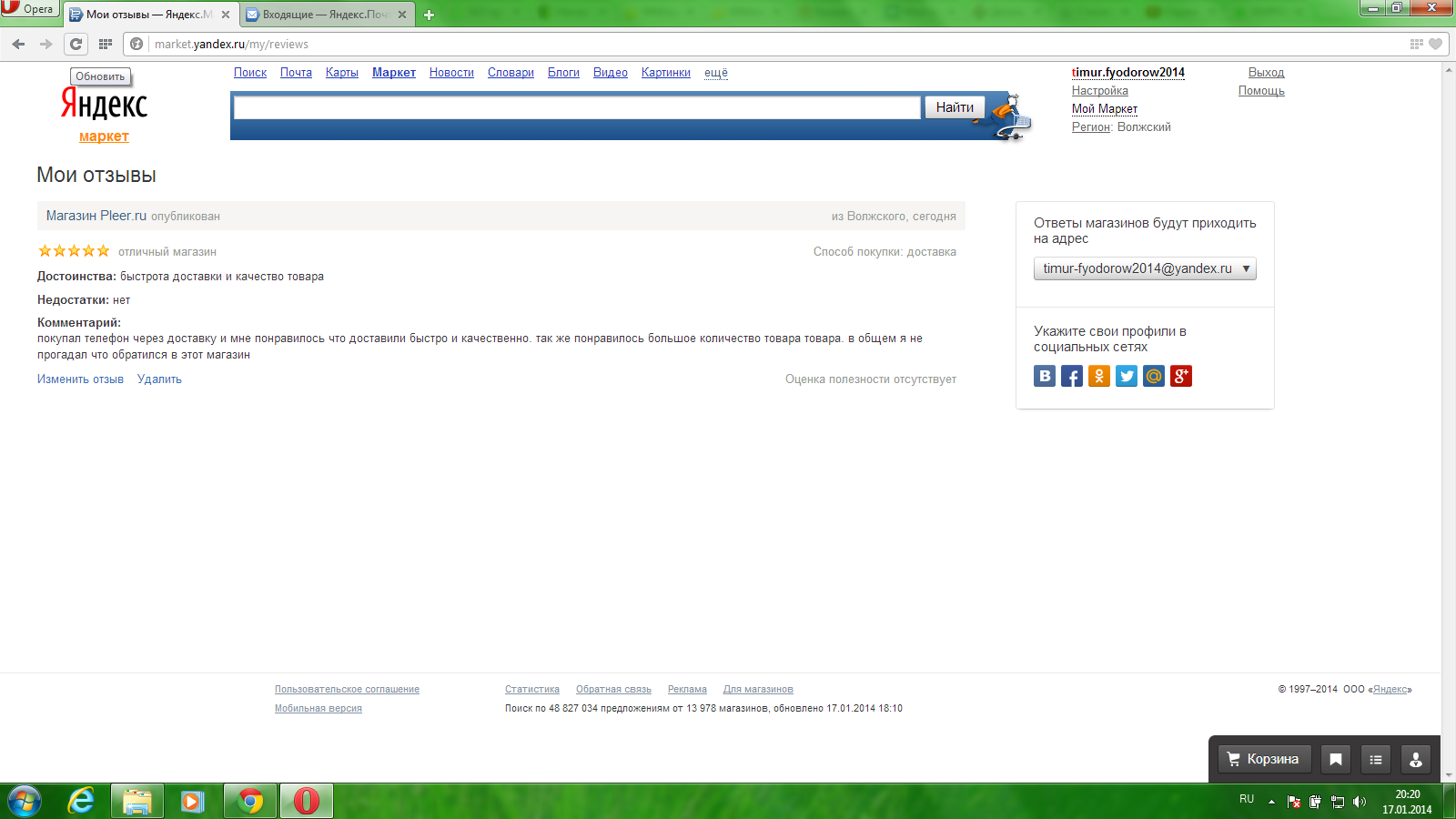Open Opera Speed Dial grid icon
The image size is (1456, 819).
[106, 44]
